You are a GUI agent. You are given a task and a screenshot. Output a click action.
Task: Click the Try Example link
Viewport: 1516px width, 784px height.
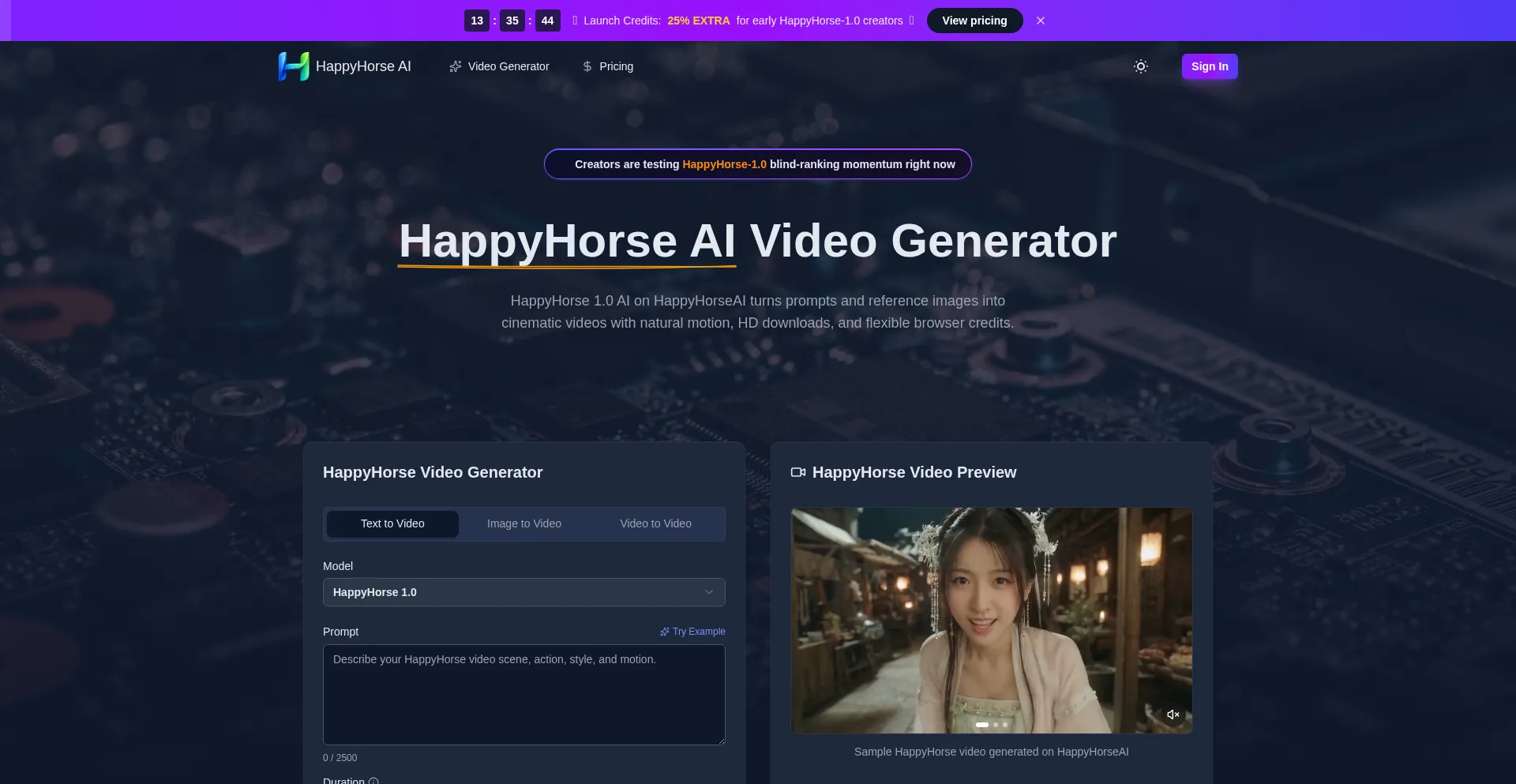692,632
